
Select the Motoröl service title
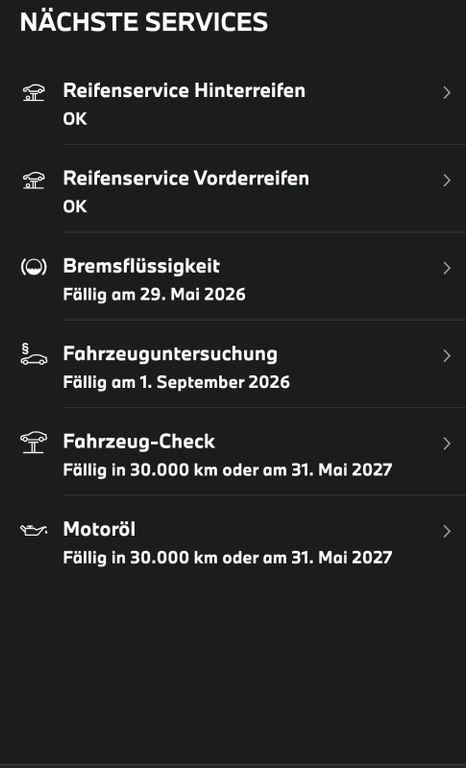[x=99, y=529]
